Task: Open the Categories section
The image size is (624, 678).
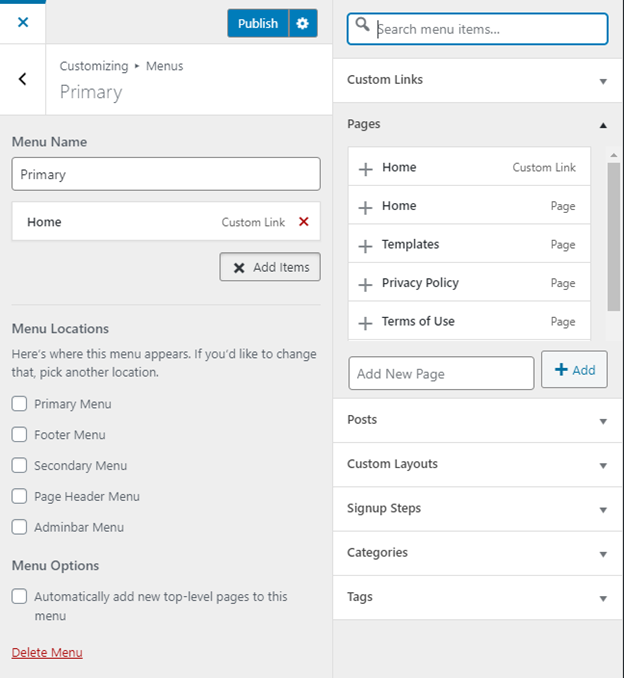Action: pyautogui.click(x=477, y=553)
